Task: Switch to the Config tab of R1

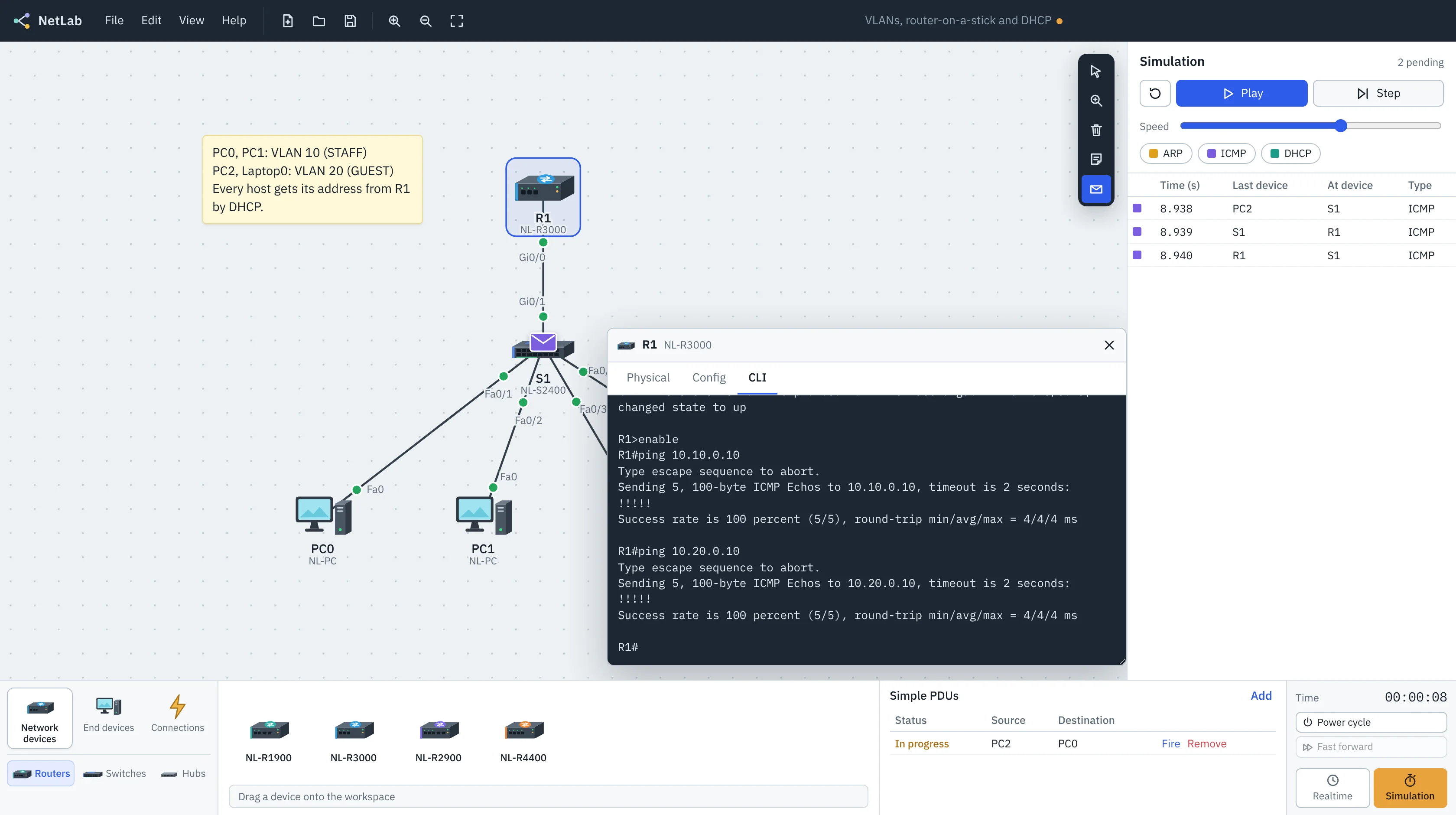Action: [x=709, y=377]
